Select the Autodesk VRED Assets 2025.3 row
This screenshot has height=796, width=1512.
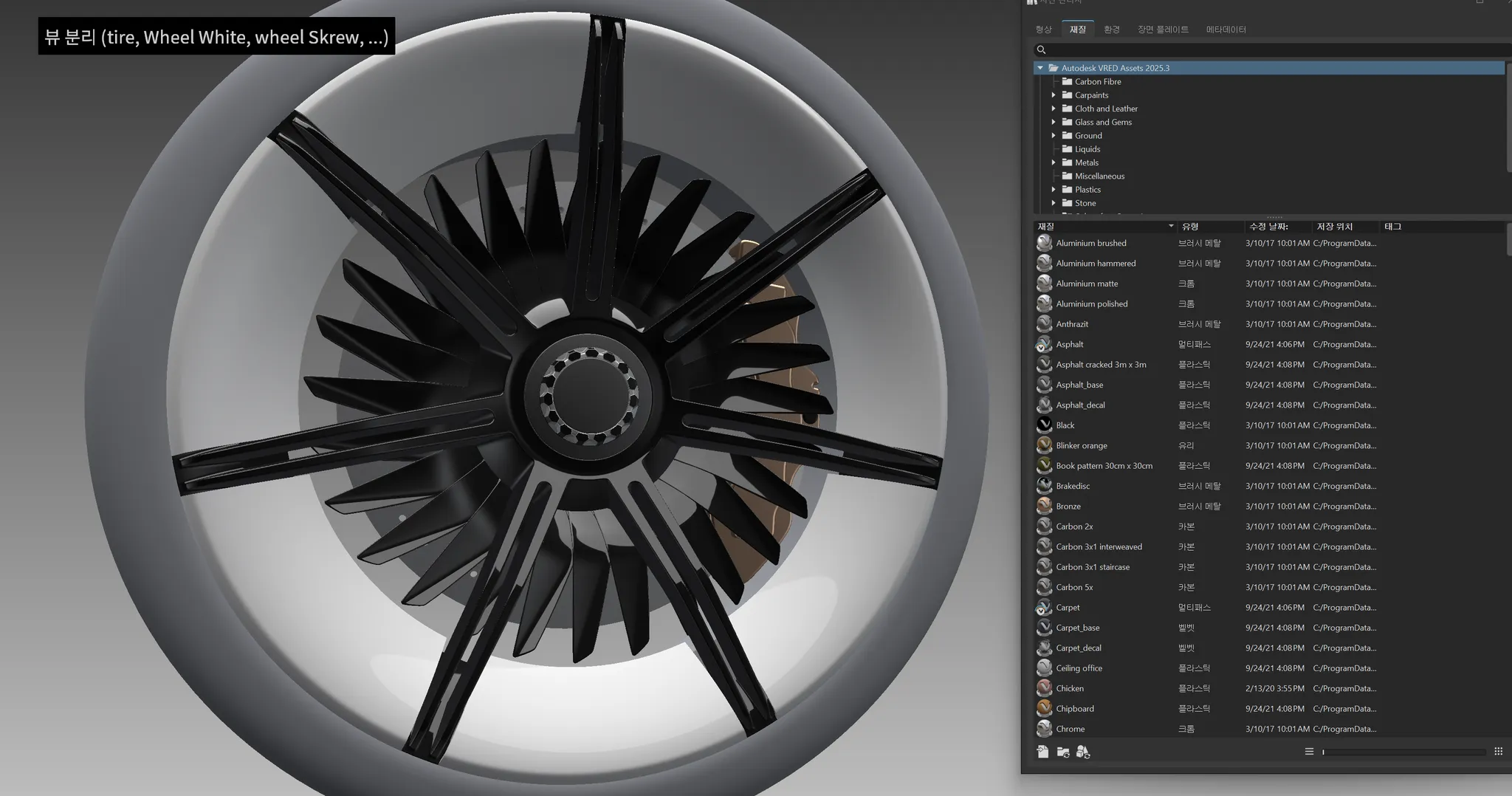1269,68
